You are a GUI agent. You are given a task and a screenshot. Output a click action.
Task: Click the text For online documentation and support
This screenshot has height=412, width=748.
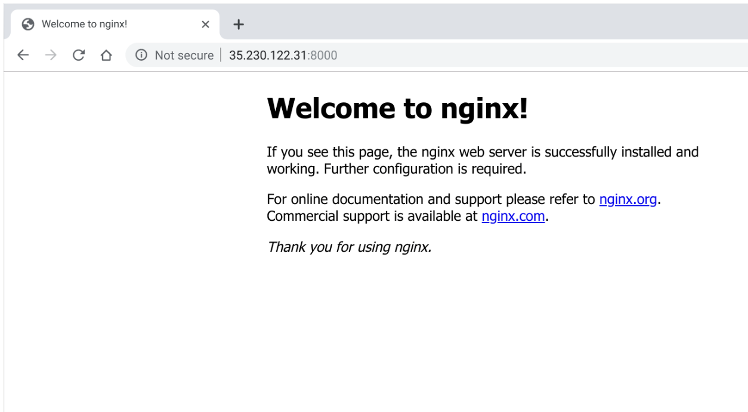(x=384, y=199)
